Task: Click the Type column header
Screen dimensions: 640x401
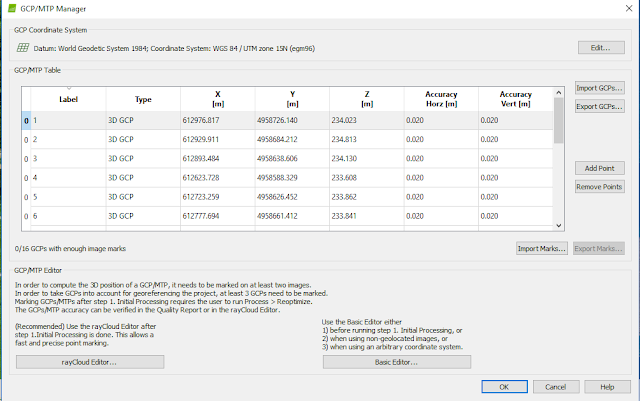Action: tap(143, 99)
